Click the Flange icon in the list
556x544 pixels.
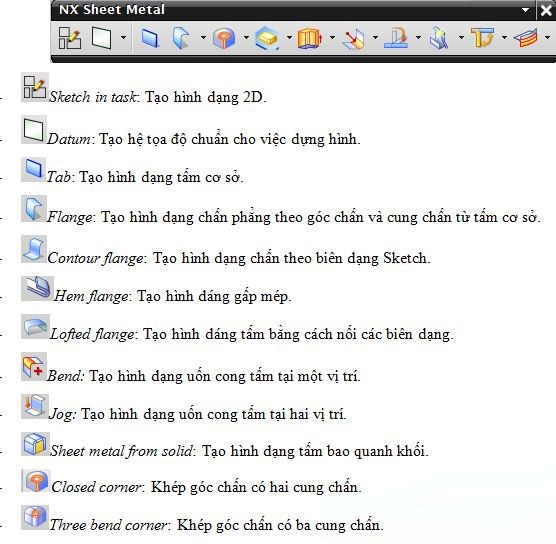pyautogui.click(x=34, y=209)
